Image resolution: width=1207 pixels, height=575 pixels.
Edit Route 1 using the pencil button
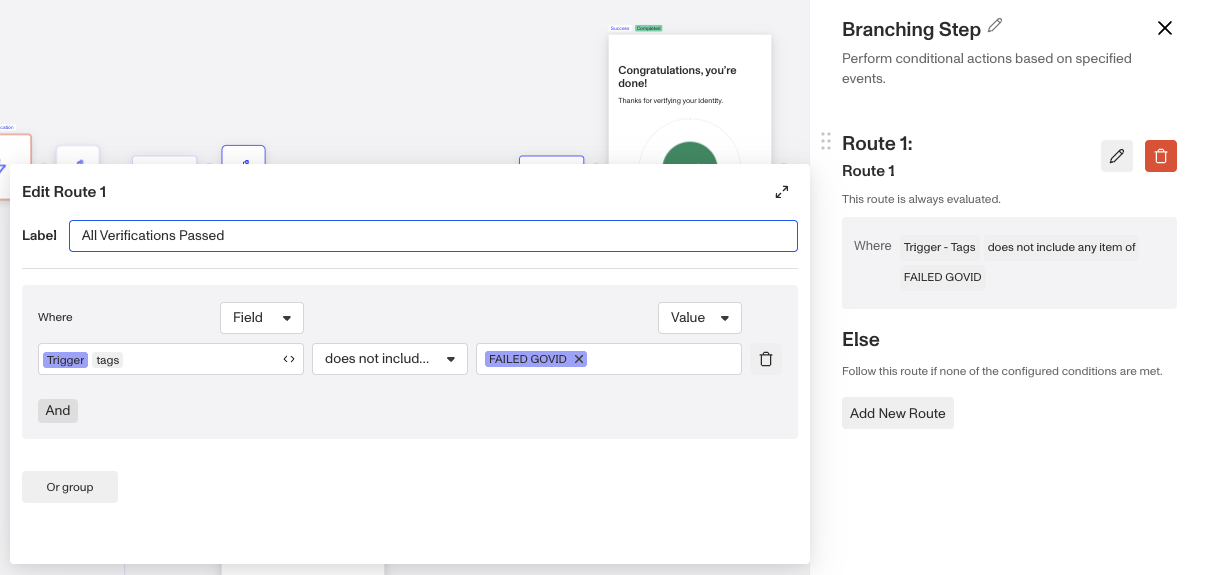[x=1117, y=156]
